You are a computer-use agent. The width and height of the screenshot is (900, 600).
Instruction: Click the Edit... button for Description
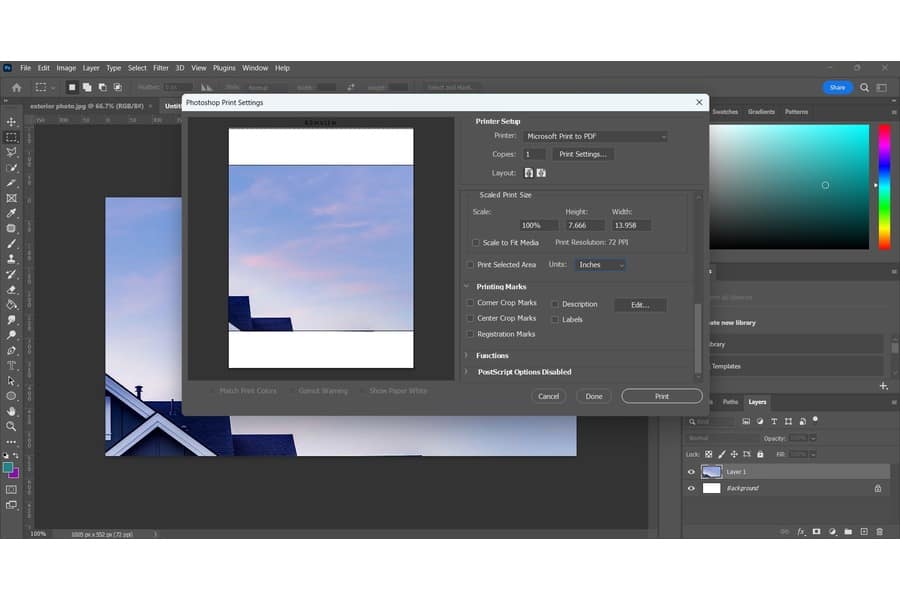[640, 305]
